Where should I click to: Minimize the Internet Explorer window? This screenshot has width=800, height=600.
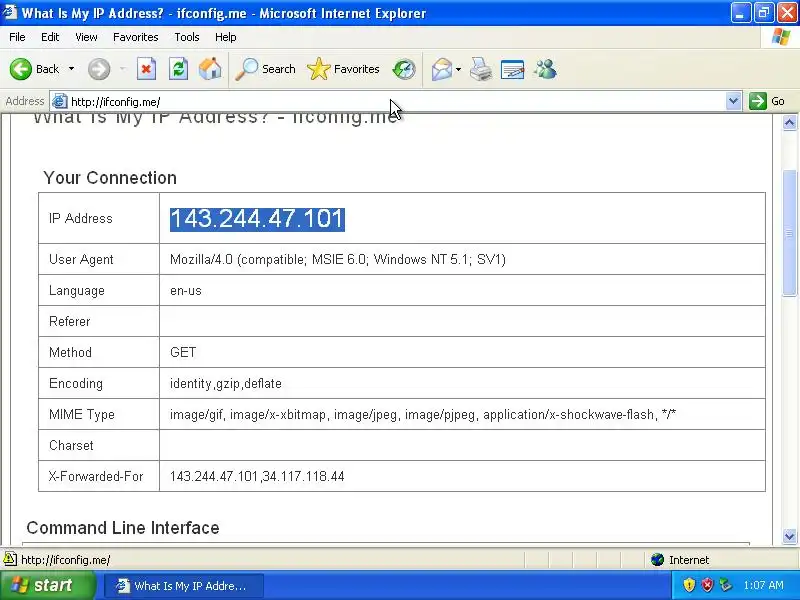click(740, 13)
